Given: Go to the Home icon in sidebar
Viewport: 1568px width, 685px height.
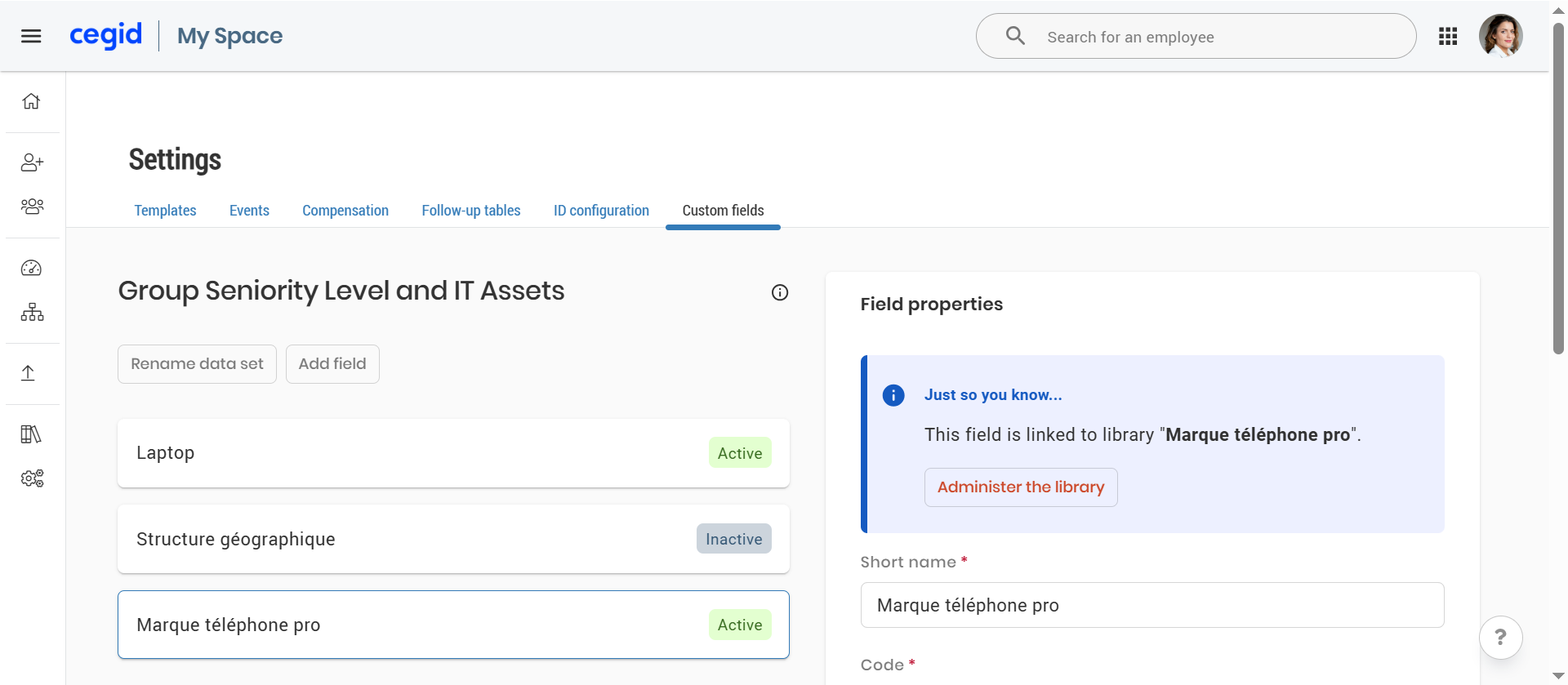Looking at the screenshot, I should coord(31,101).
